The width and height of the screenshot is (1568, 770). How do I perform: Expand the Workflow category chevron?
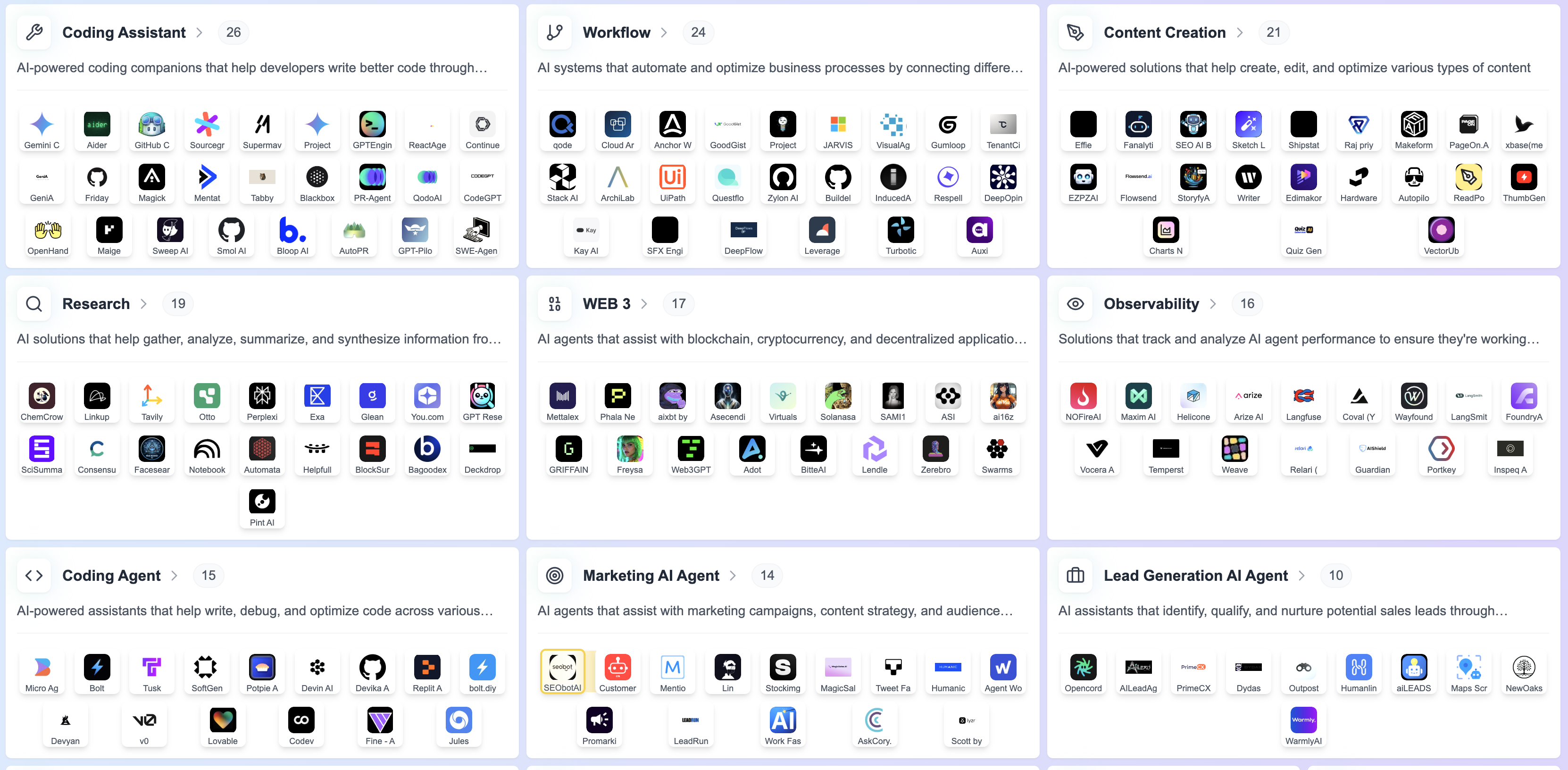point(664,33)
